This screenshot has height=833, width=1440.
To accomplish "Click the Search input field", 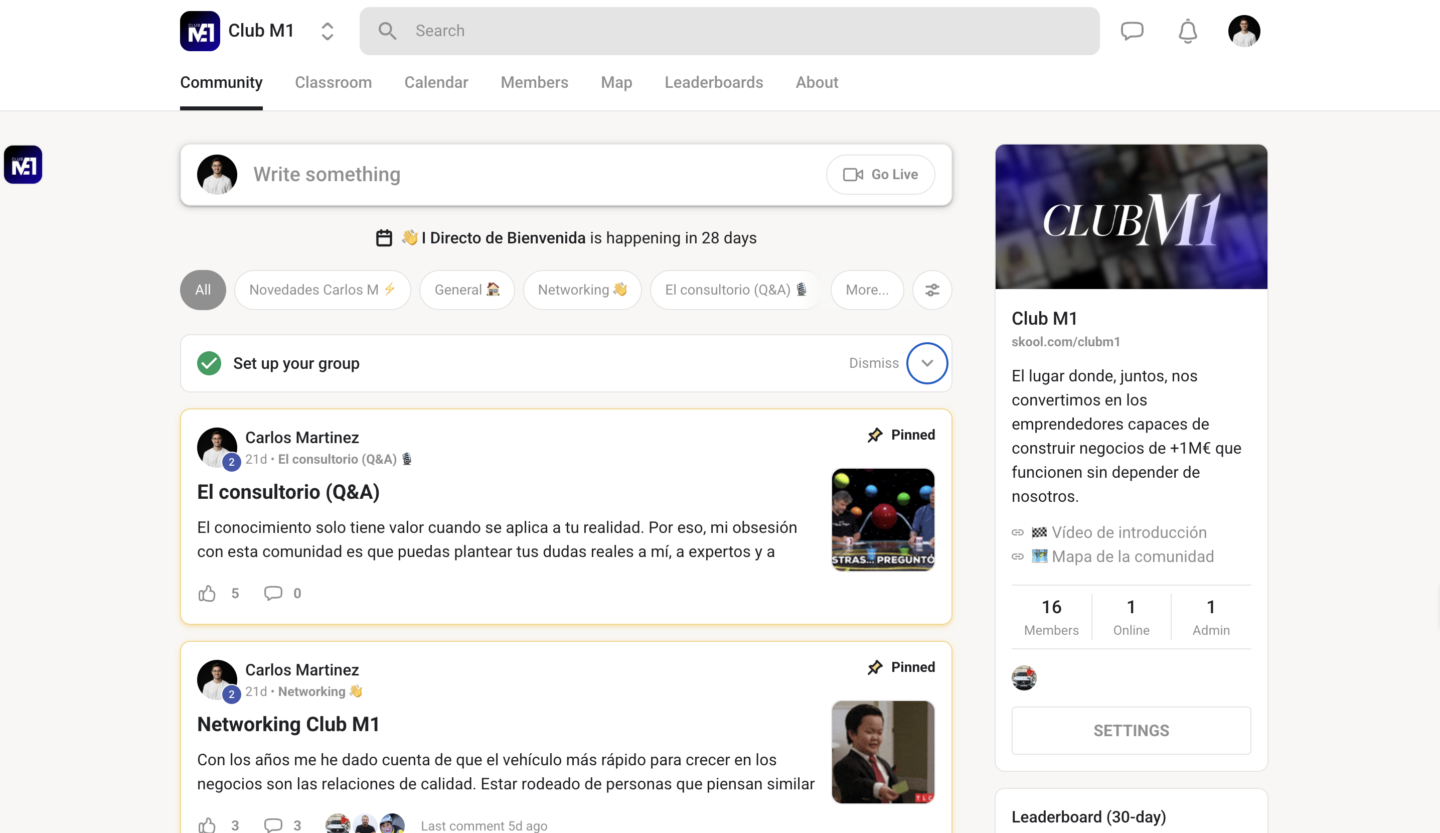I will [729, 31].
